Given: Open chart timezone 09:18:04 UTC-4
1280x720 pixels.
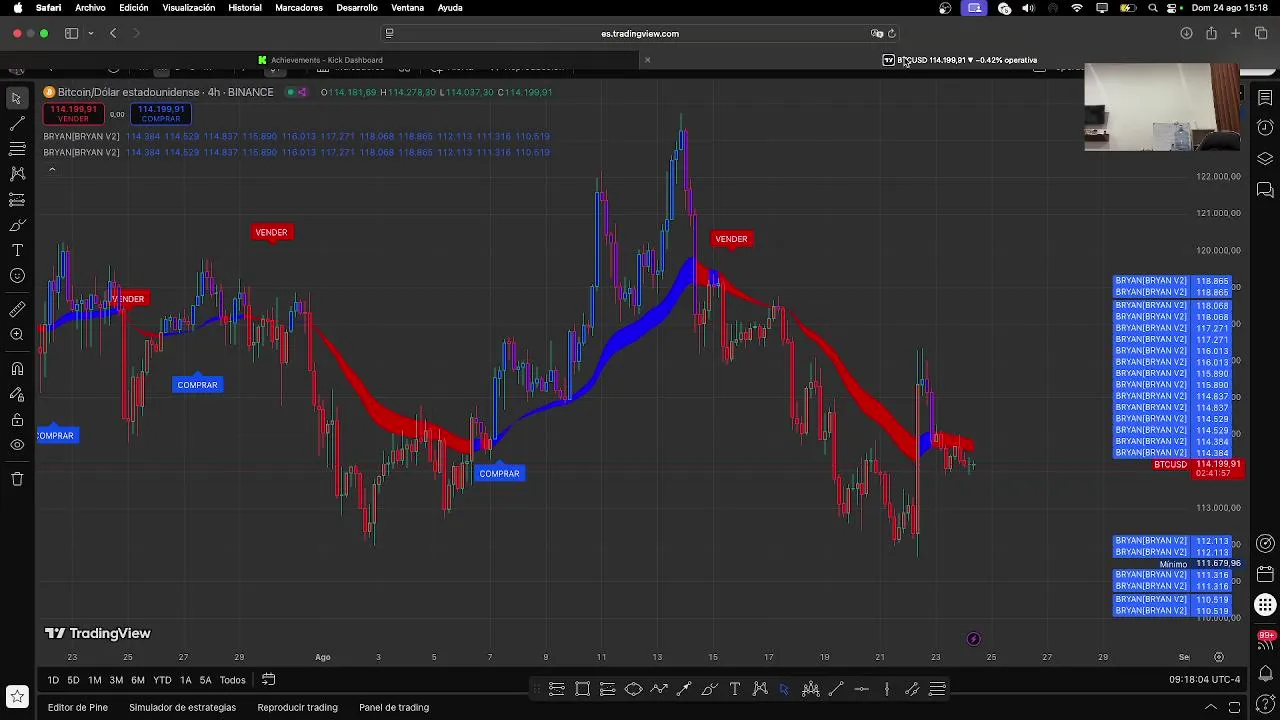Looking at the screenshot, I should pos(1204,680).
